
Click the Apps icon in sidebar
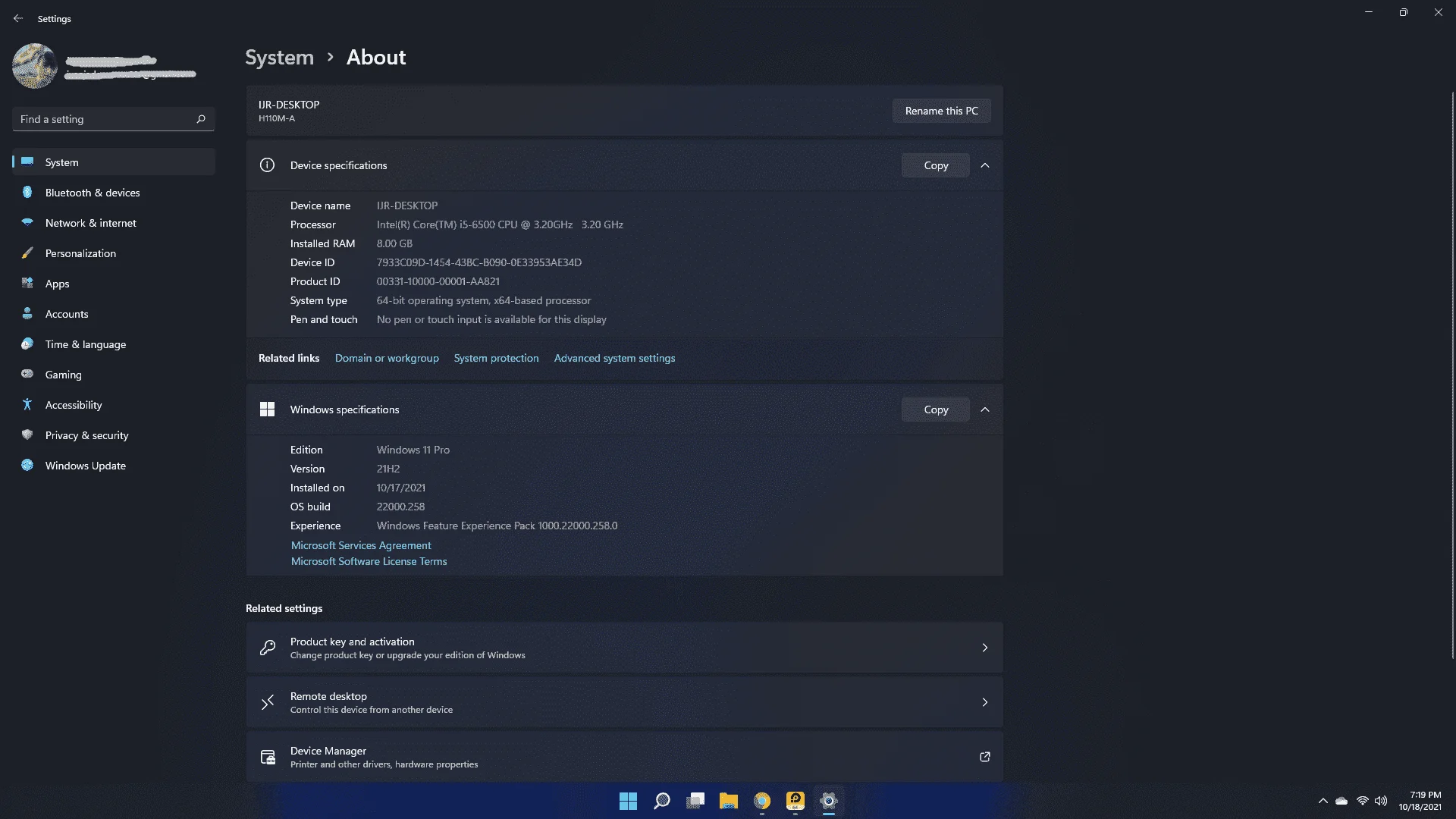coord(27,283)
